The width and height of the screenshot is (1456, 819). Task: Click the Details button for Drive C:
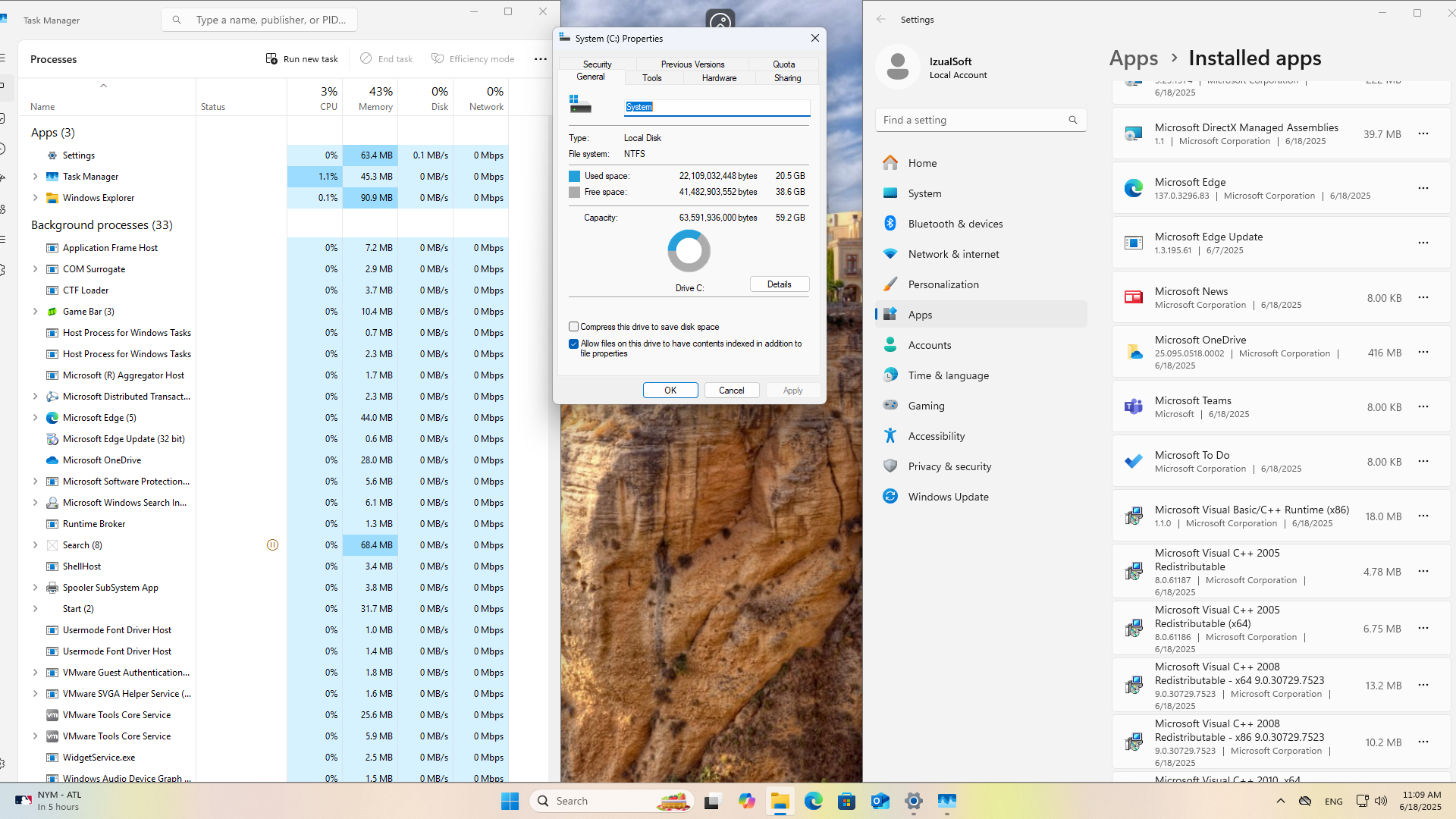pyautogui.click(x=780, y=284)
